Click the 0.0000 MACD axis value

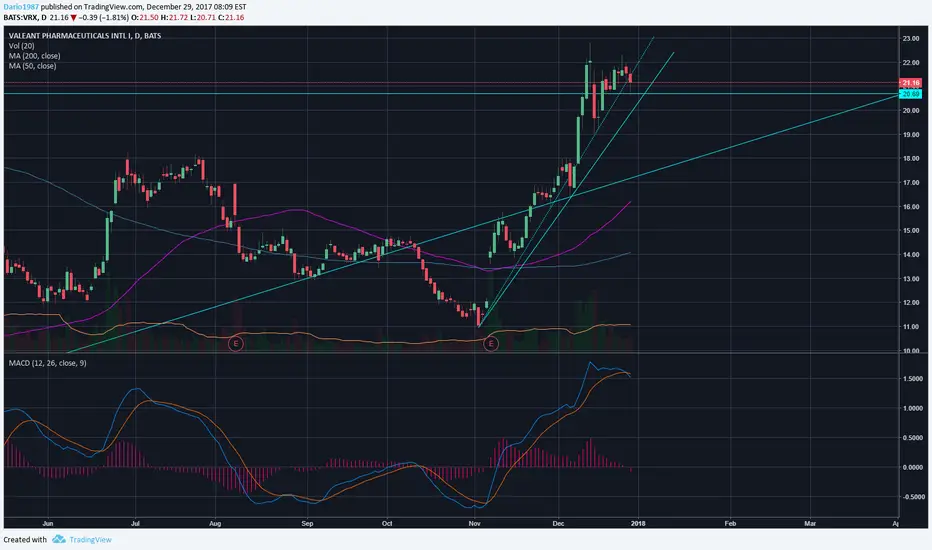(x=912, y=467)
